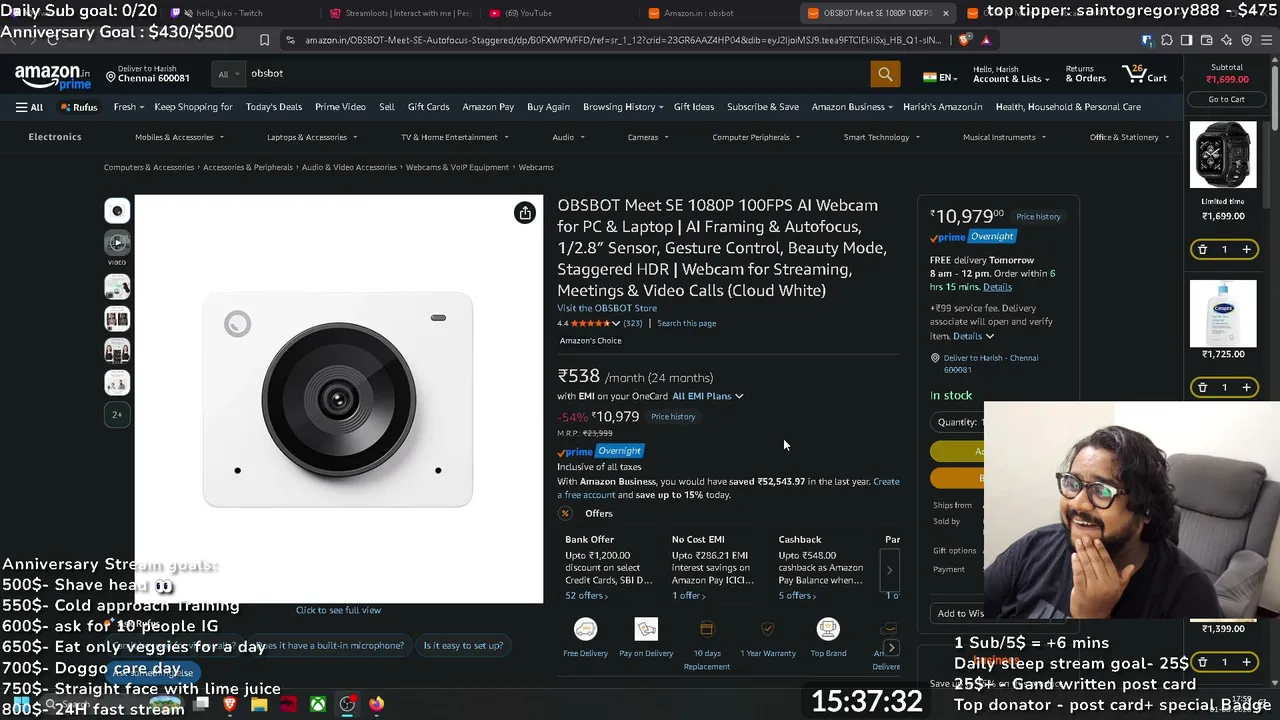
Task: Open the search category All dropdown
Action: 229,74
